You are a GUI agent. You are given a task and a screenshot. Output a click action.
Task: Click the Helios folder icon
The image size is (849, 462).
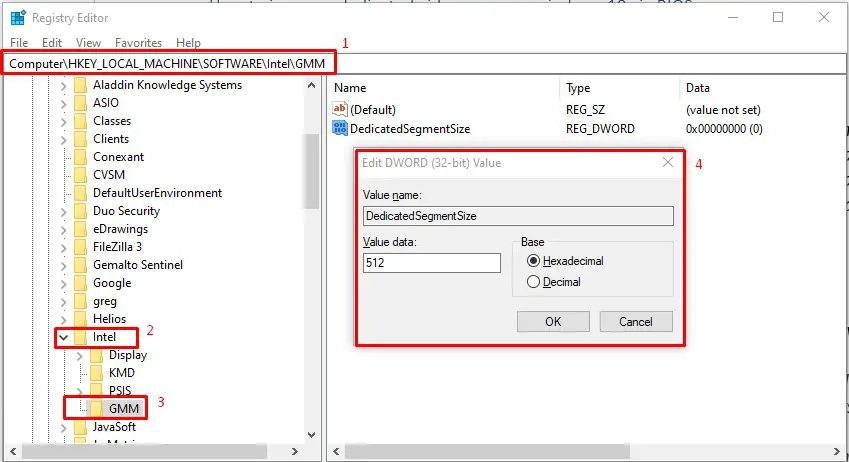click(x=80, y=319)
